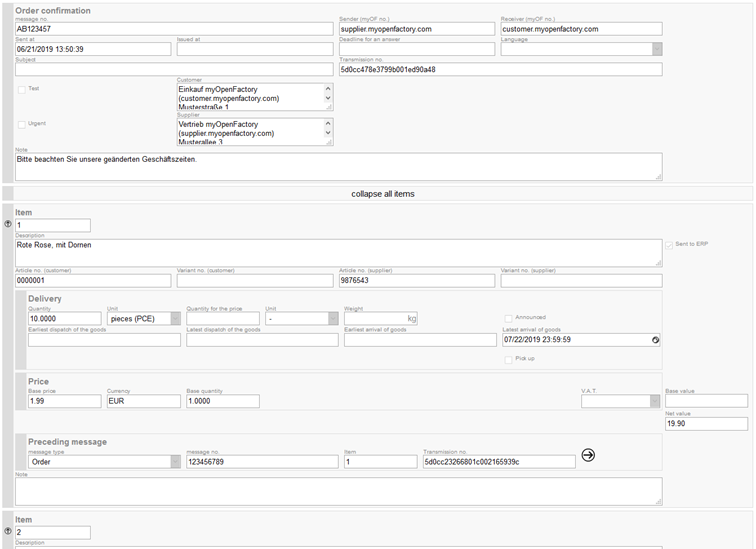
Task: Click the Variant no. (customer) field
Action: tap(255, 281)
